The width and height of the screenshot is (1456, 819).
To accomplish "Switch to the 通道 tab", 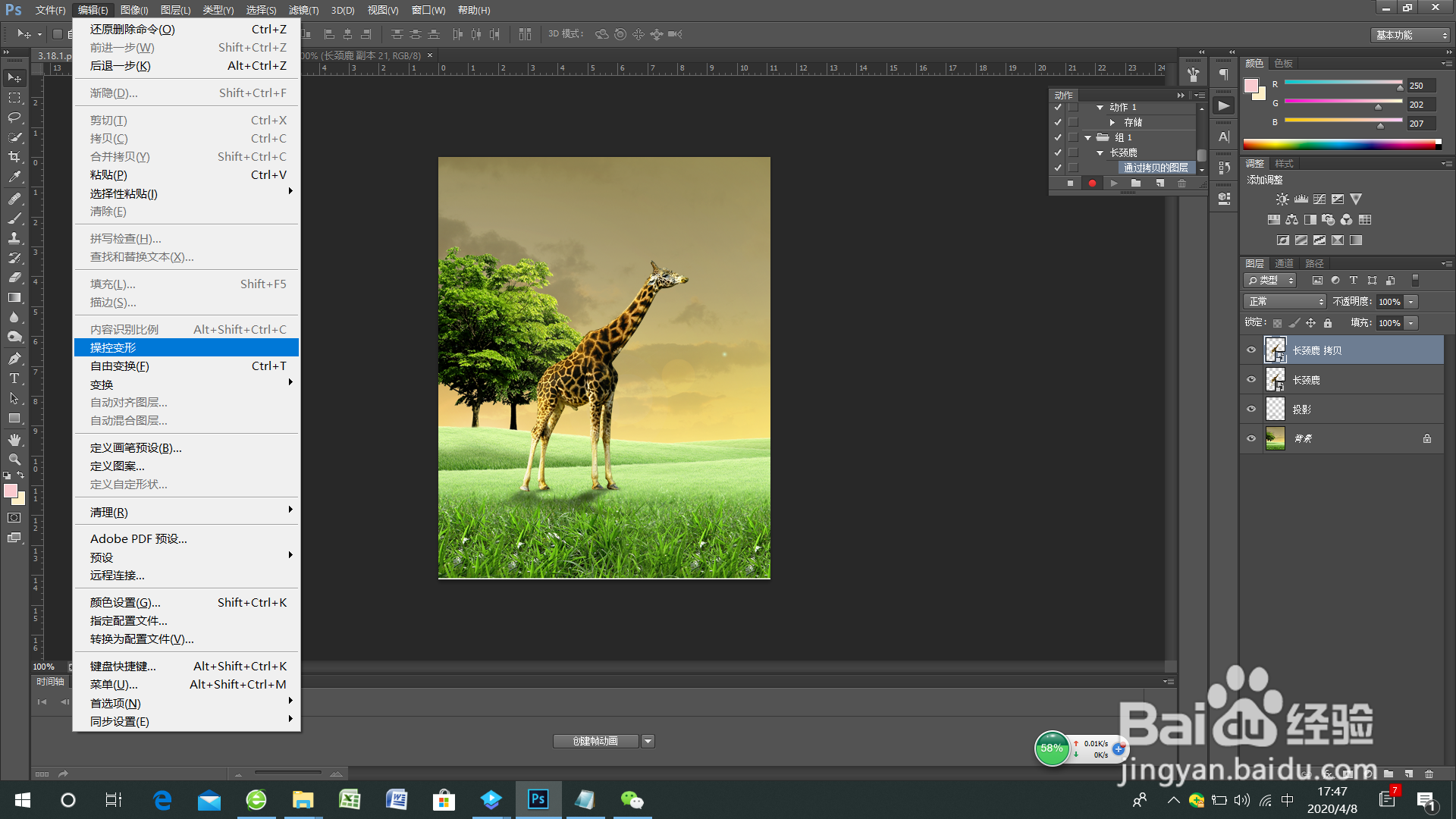I will (1284, 263).
